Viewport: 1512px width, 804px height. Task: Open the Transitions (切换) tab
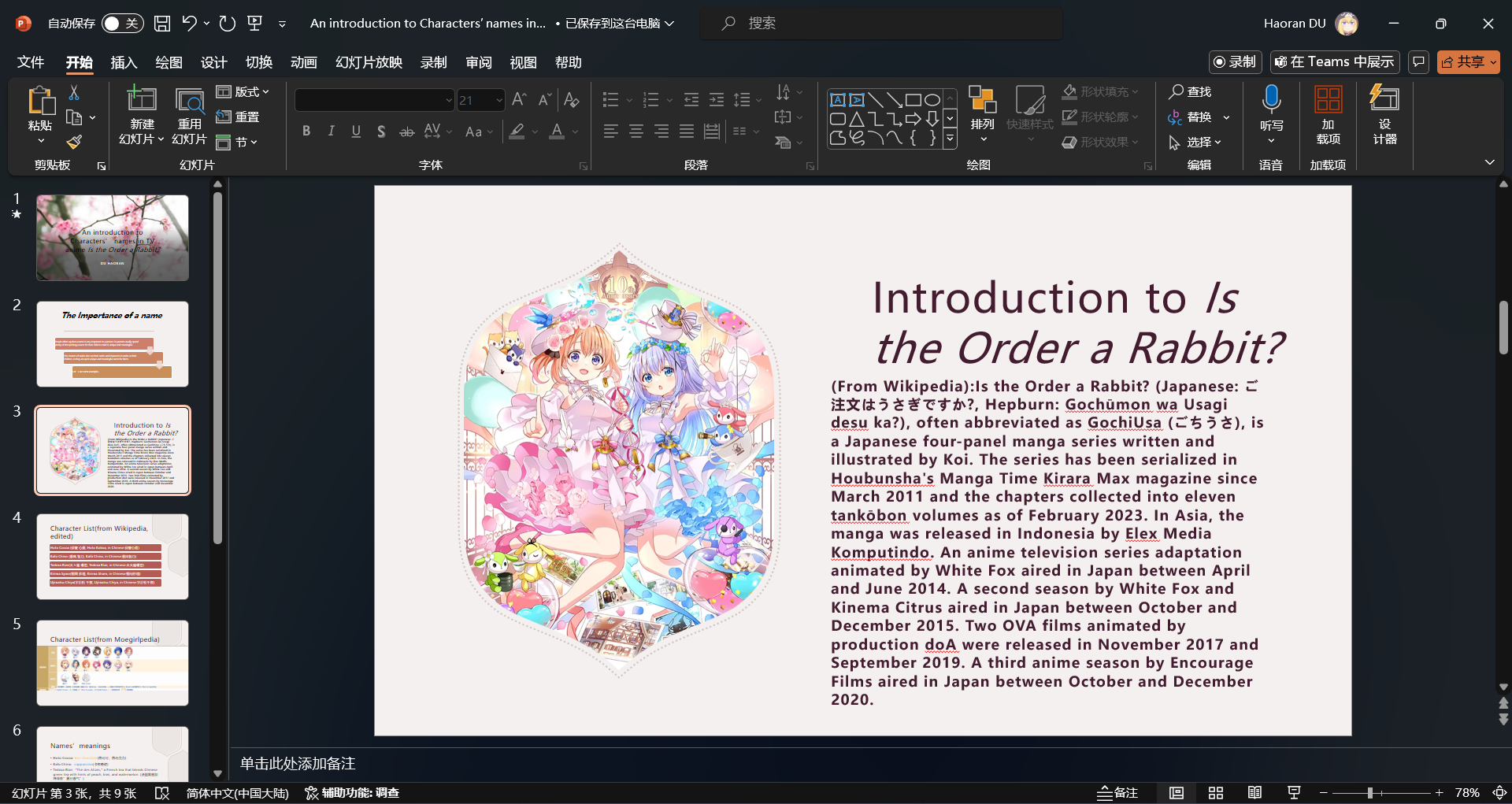[258, 62]
